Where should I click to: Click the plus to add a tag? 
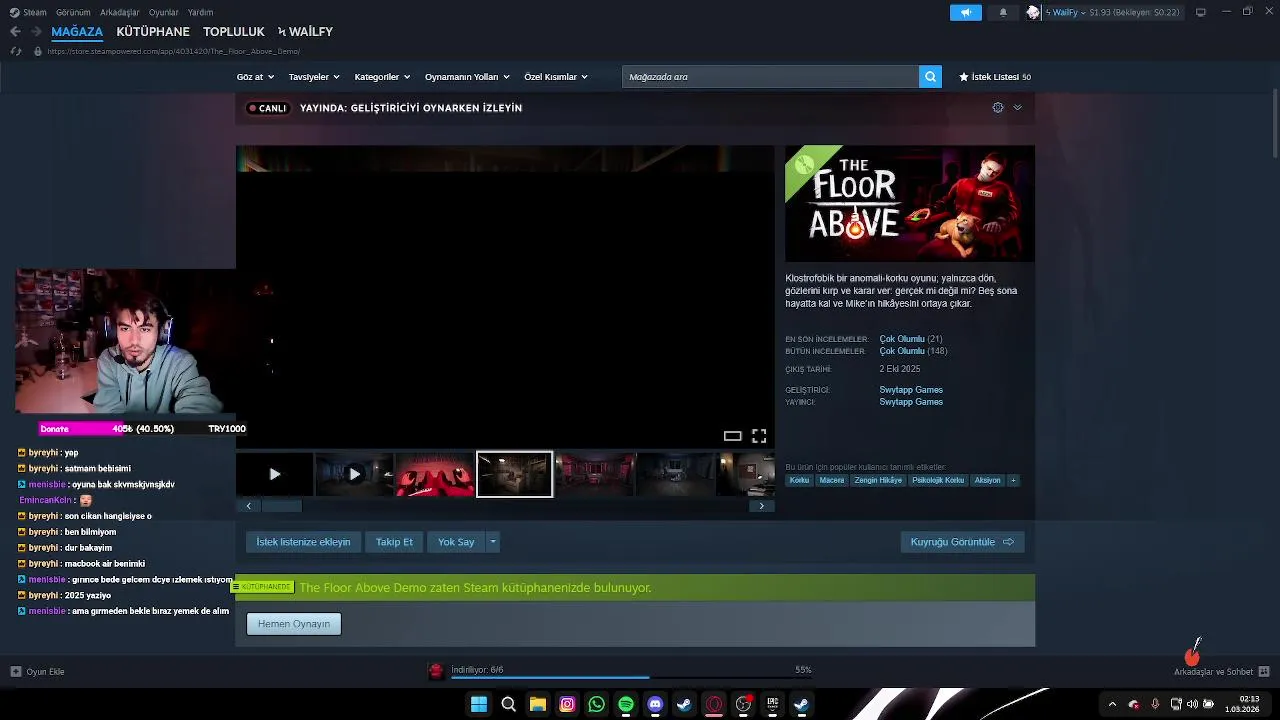pyautogui.click(x=1013, y=480)
